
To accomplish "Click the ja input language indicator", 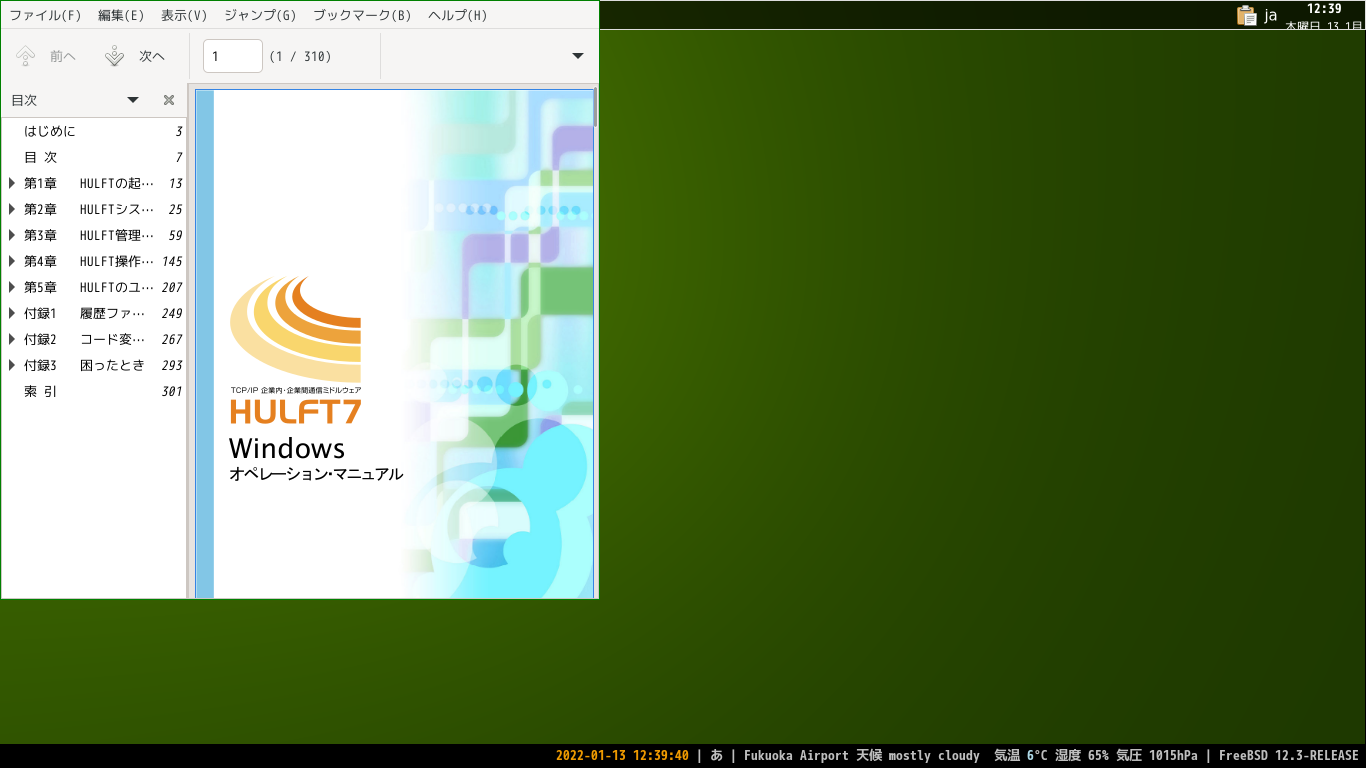I will [x=1270, y=15].
